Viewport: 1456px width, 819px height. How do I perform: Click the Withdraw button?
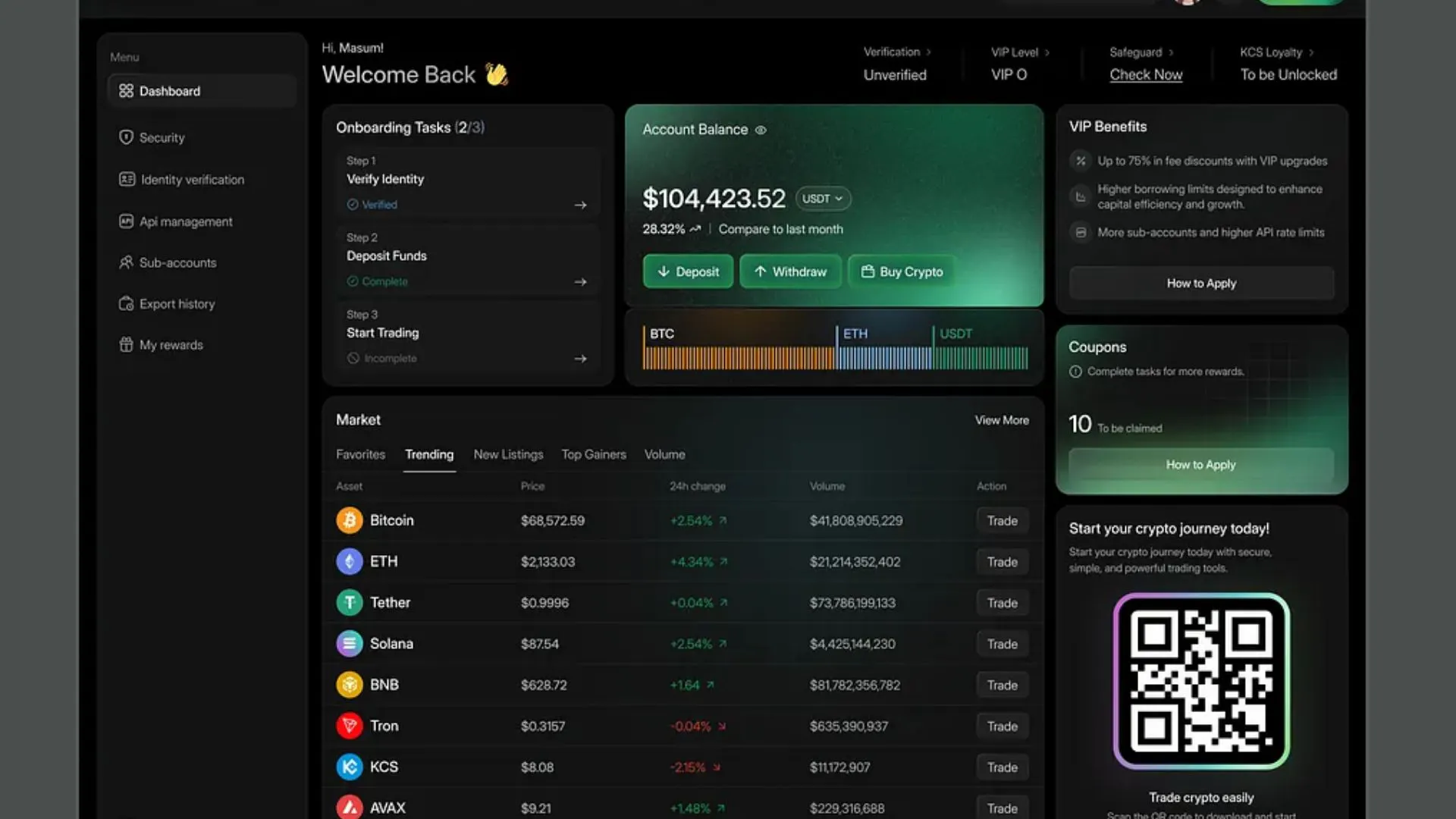[x=790, y=271]
